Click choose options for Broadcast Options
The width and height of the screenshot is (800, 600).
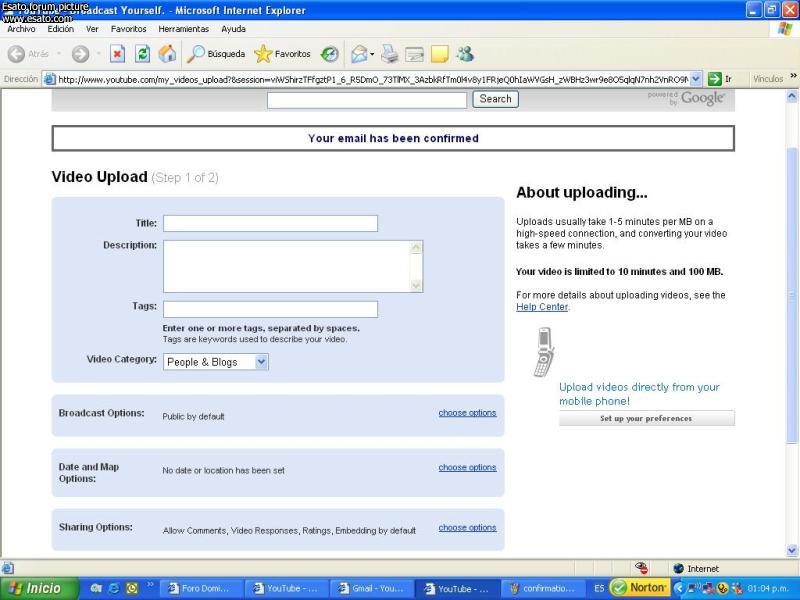click(467, 413)
